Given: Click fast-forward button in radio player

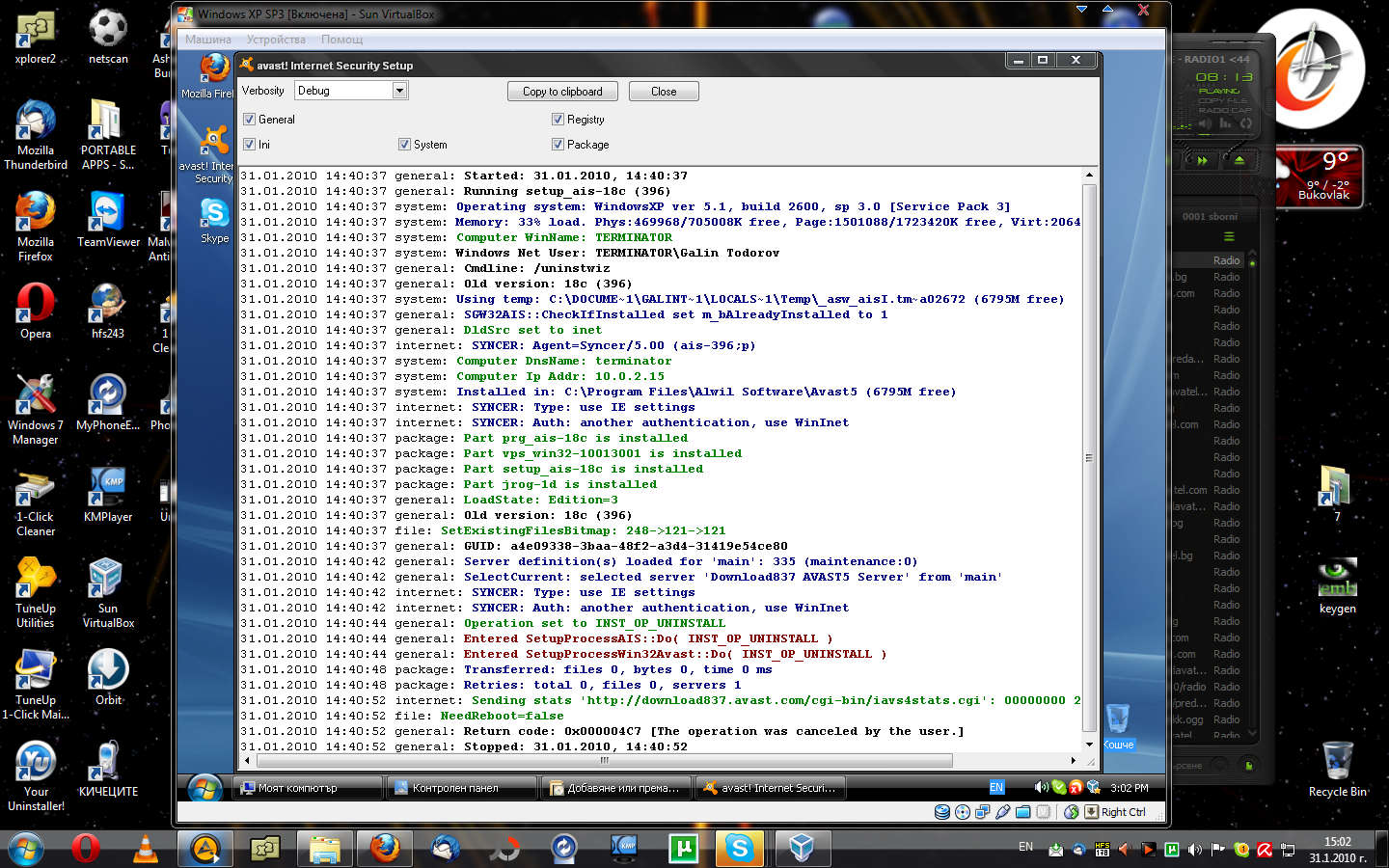Looking at the screenshot, I should click(1204, 161).
